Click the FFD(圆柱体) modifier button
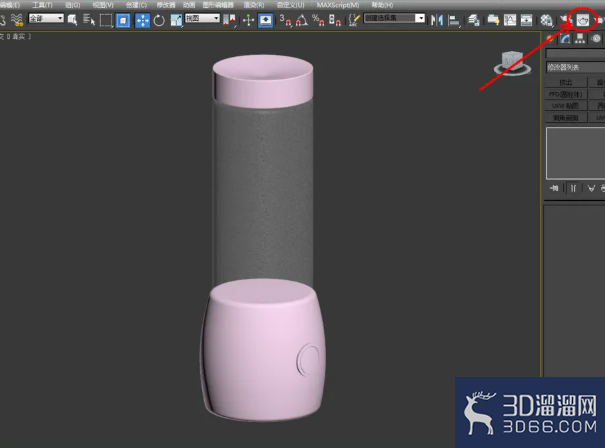This screenshot has width=605, height=448. (566, 94)
